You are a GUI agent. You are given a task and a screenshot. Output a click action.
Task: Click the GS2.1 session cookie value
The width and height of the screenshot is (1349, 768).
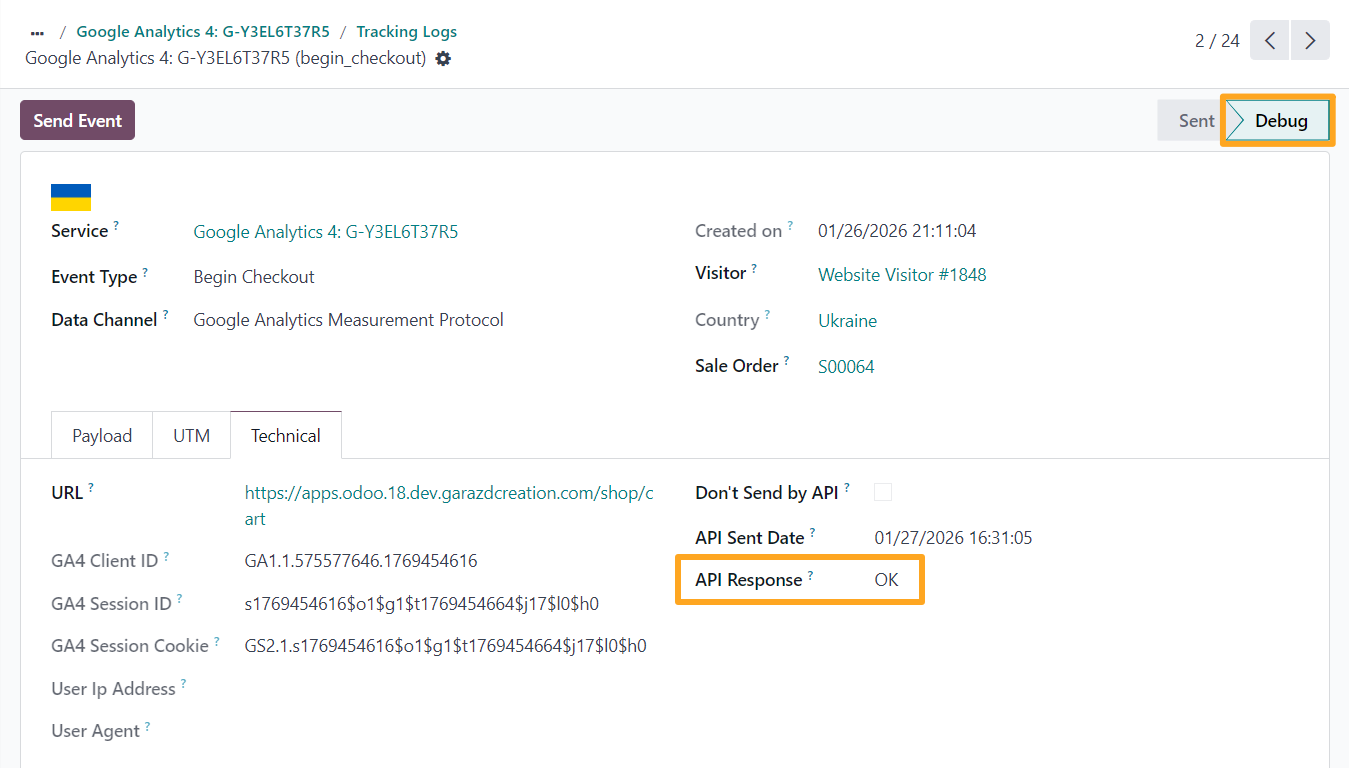[445, 646]
